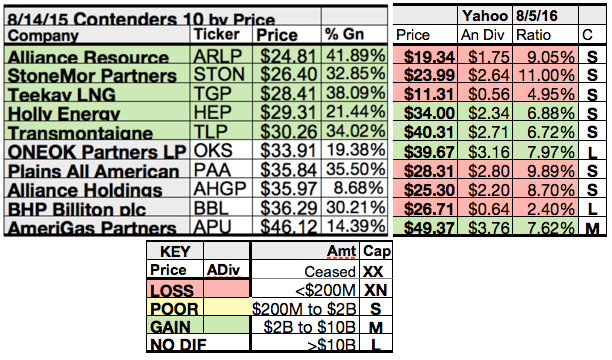Viewport: 612px width, 360px height.
Task: Select the 'Ceased' amount cell in key
Action: point(306,270)
